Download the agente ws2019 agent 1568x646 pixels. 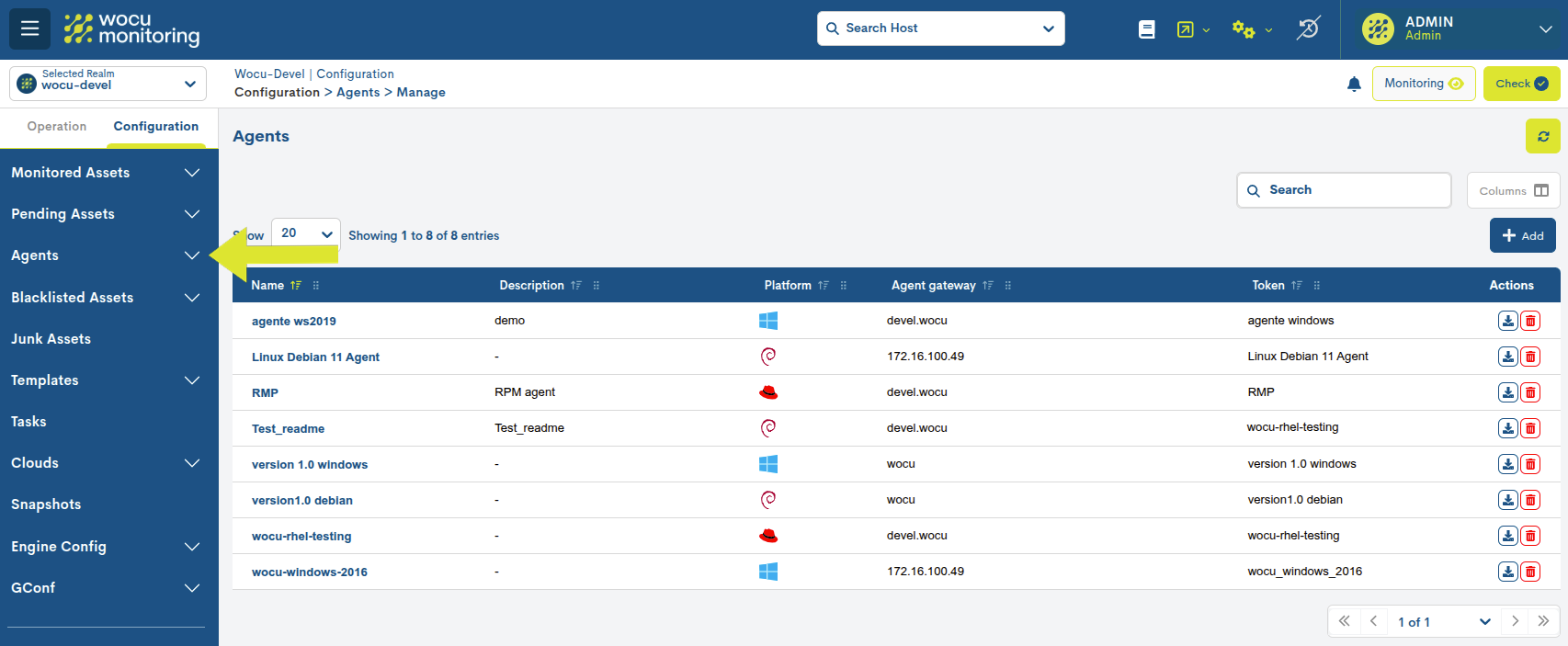coord(1507,321)
